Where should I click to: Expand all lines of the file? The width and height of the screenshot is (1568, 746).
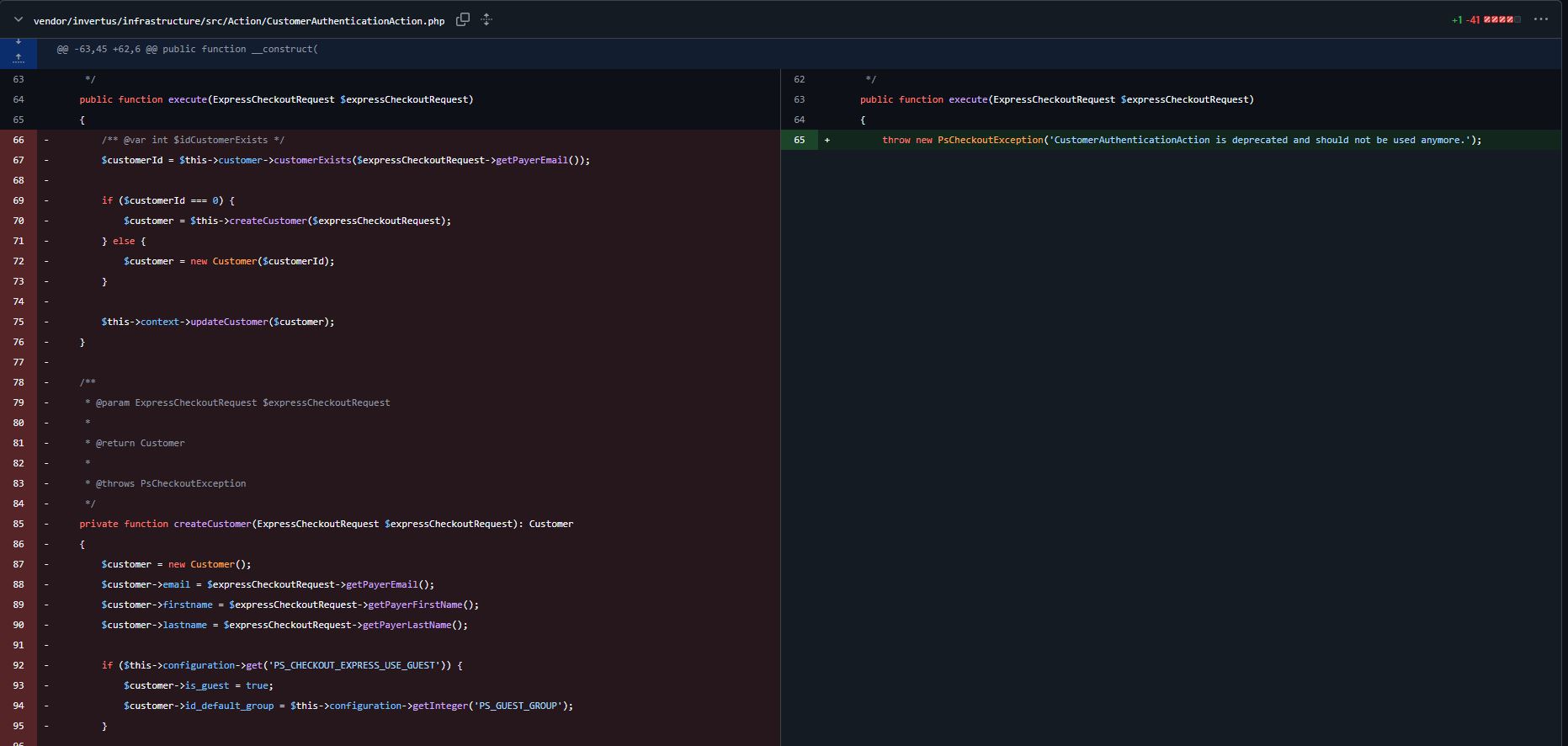click(x=486, y=19)
